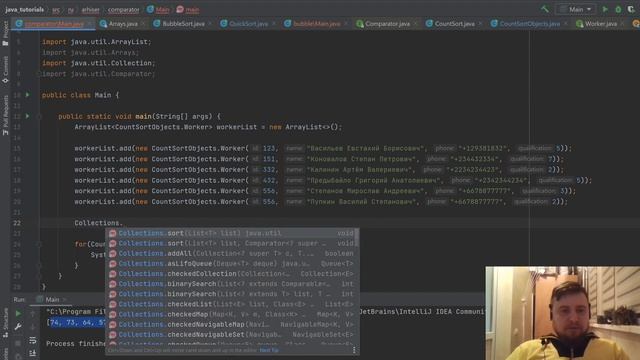Click the highlighted '[74, 73, 64' console output
The width and height of the screenshot is (640, 360).
pyautogui.click(x=76, y=322)
